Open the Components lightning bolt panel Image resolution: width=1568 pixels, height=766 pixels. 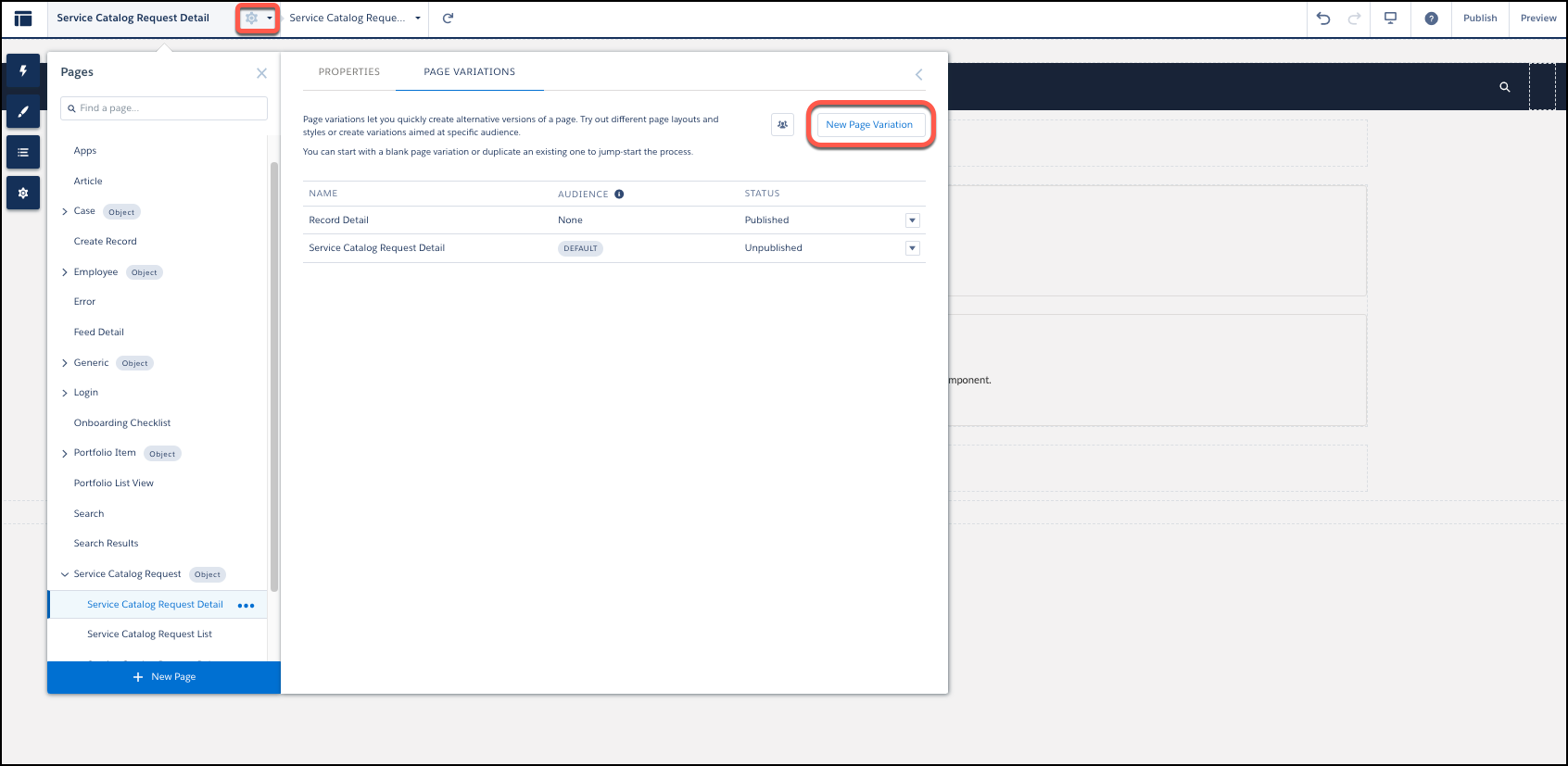(x=23, y=71)
